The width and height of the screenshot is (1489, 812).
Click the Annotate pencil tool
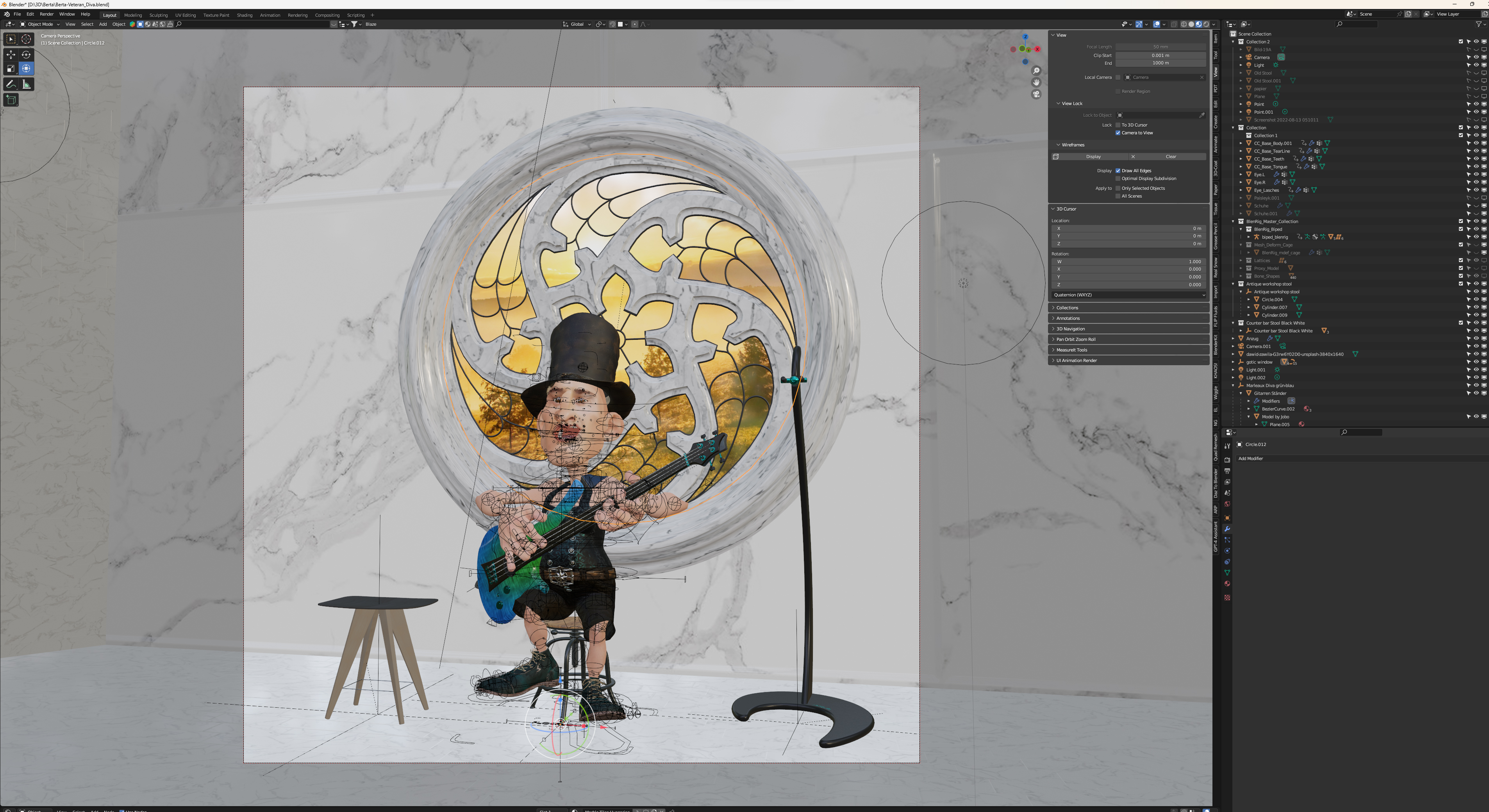pos(11,84)
